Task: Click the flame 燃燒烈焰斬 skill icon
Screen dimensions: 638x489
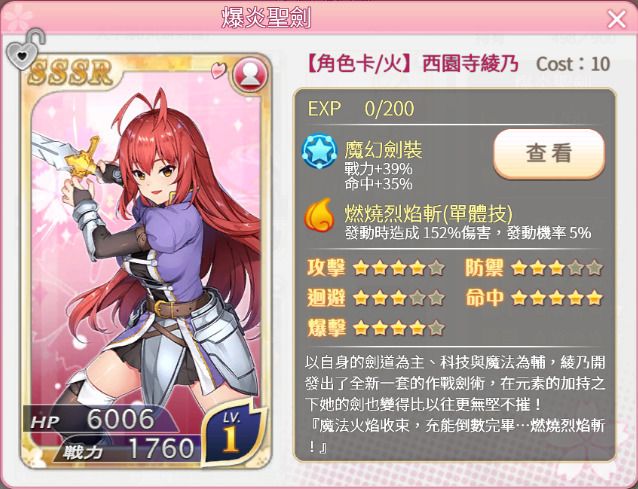Action: click(x=319, y=215)
